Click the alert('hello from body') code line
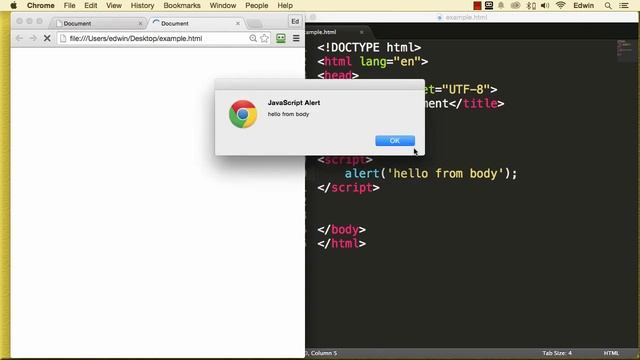This screenshot has width=640, height=360. tap(431, 173)
